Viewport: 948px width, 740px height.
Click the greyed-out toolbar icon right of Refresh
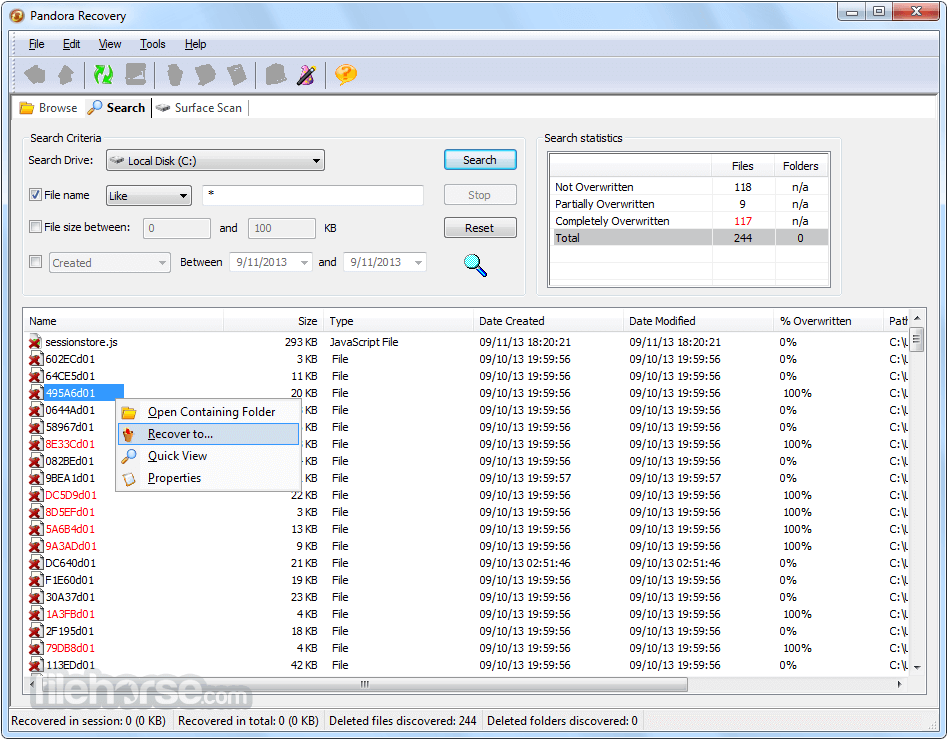[x=135, y=75]
